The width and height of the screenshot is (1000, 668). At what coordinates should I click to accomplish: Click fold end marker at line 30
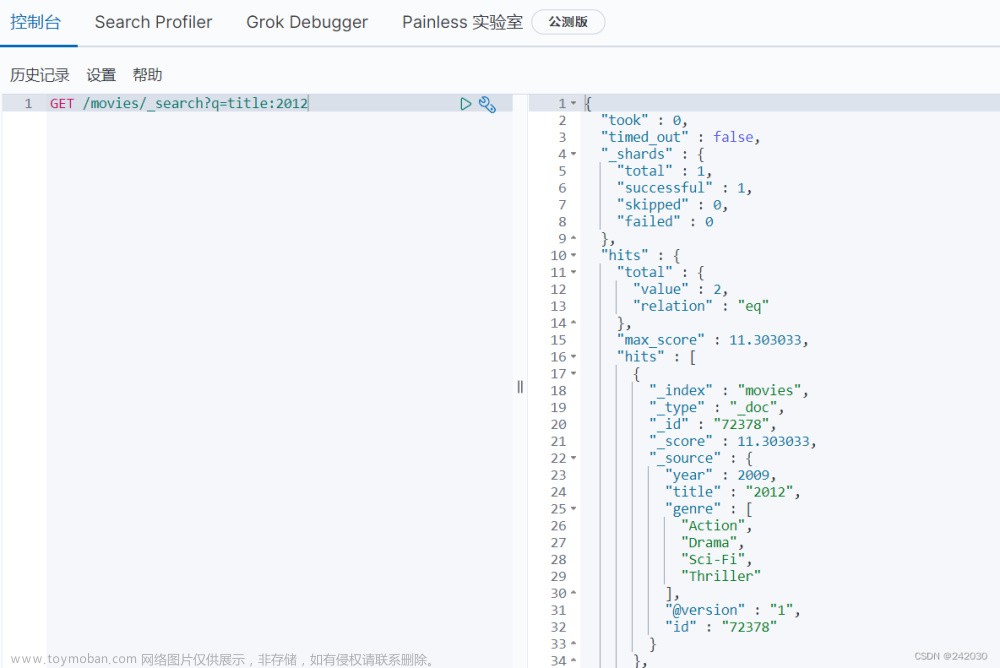click(573, 594)
